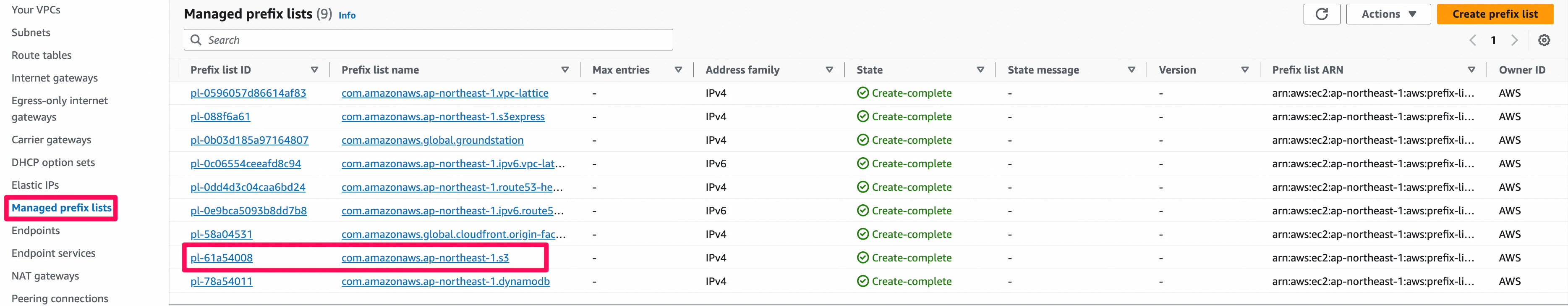Sort by Prefix list ID column arrow
This screenshot has width=1568, height=306.
(x=314, y=70)
